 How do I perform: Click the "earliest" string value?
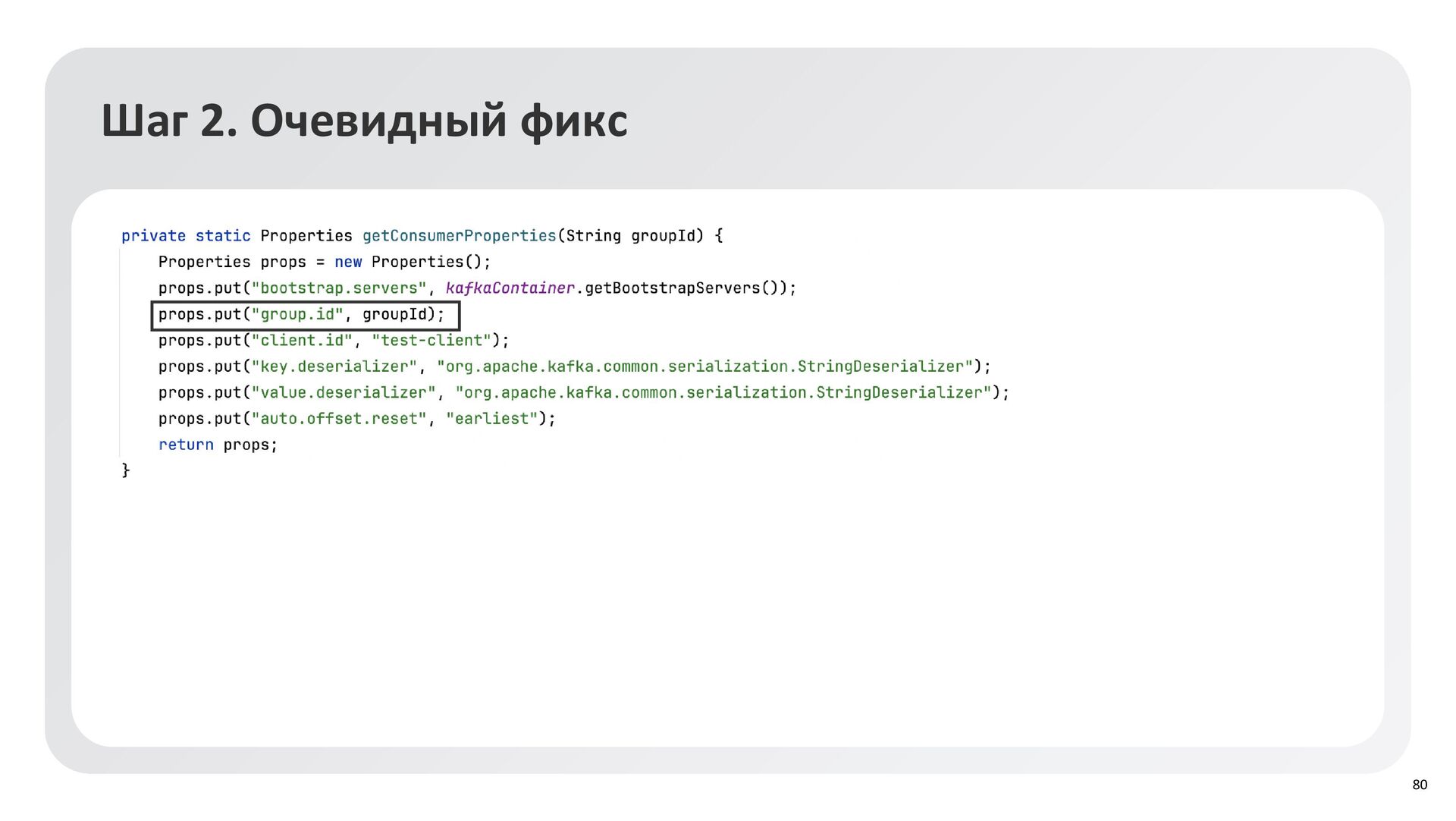(x=491, y=419)
